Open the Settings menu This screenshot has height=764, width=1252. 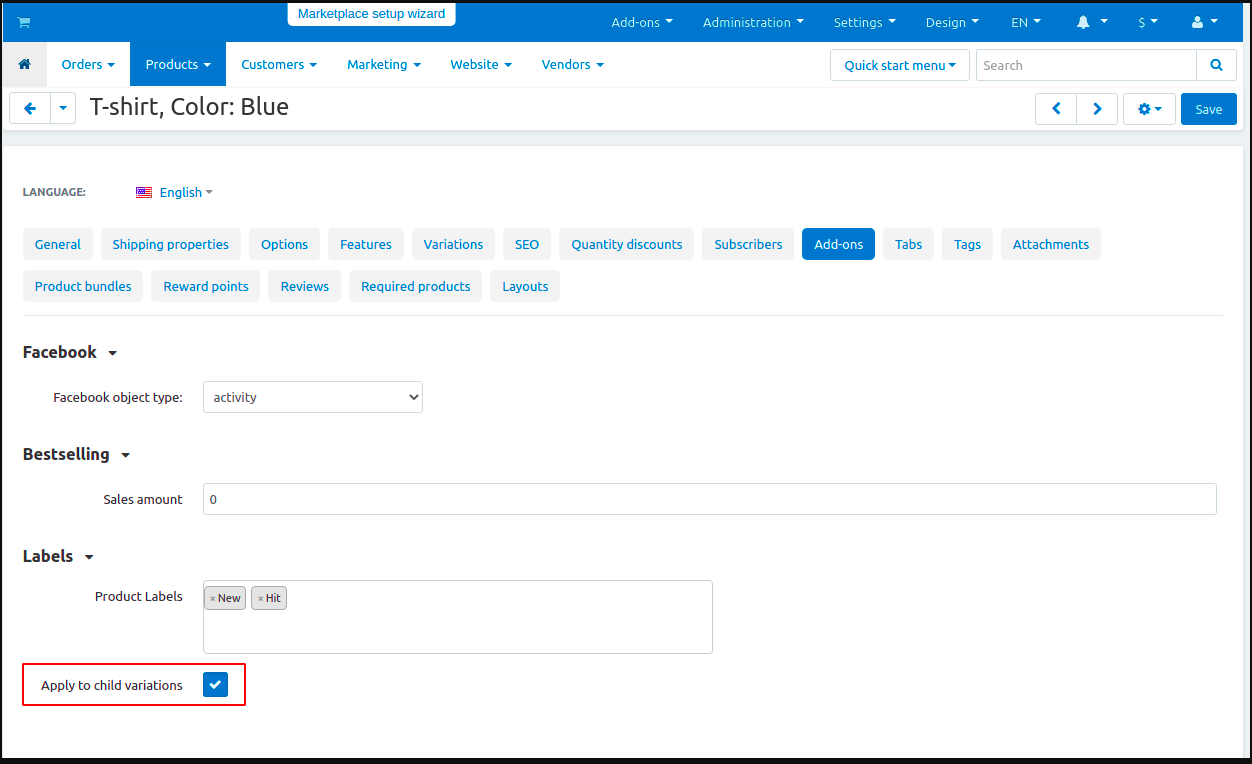coord(865,22)
